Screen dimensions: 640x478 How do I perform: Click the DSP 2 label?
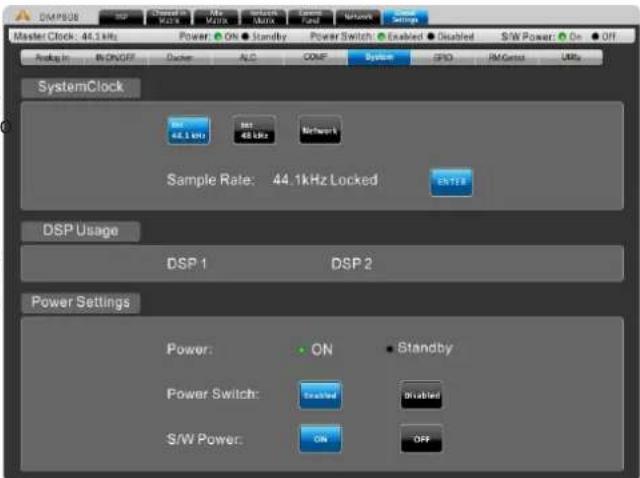pyautogui.click(x=351, y=264)
